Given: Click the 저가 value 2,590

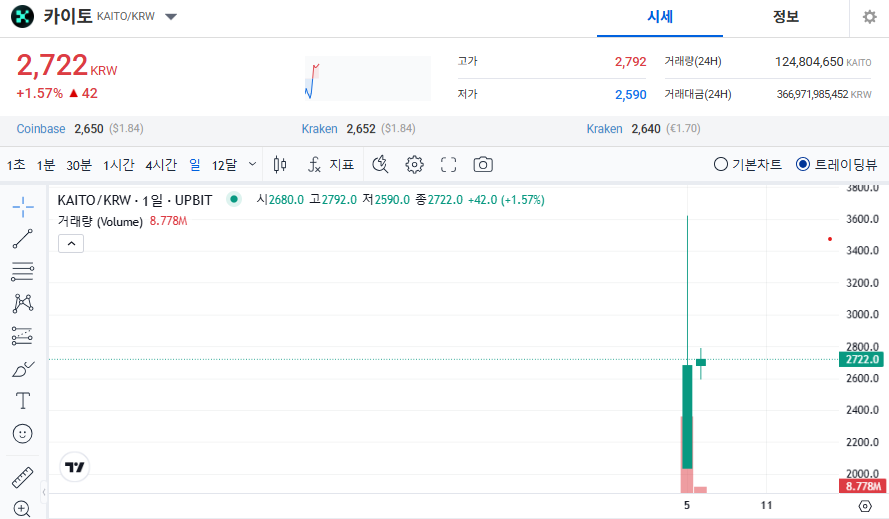Looking at the screenshot, I should click(630, 95).
